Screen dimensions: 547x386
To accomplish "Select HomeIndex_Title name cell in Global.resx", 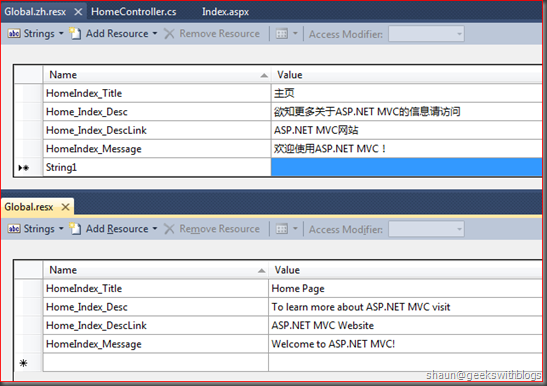I will pos(156,288).
